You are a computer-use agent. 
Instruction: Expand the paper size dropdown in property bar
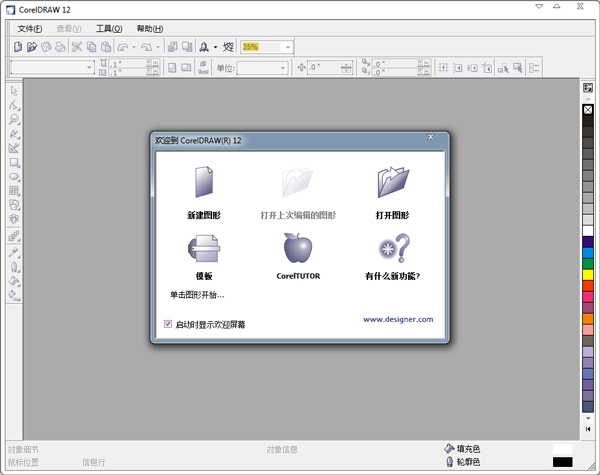pos(90,68)
